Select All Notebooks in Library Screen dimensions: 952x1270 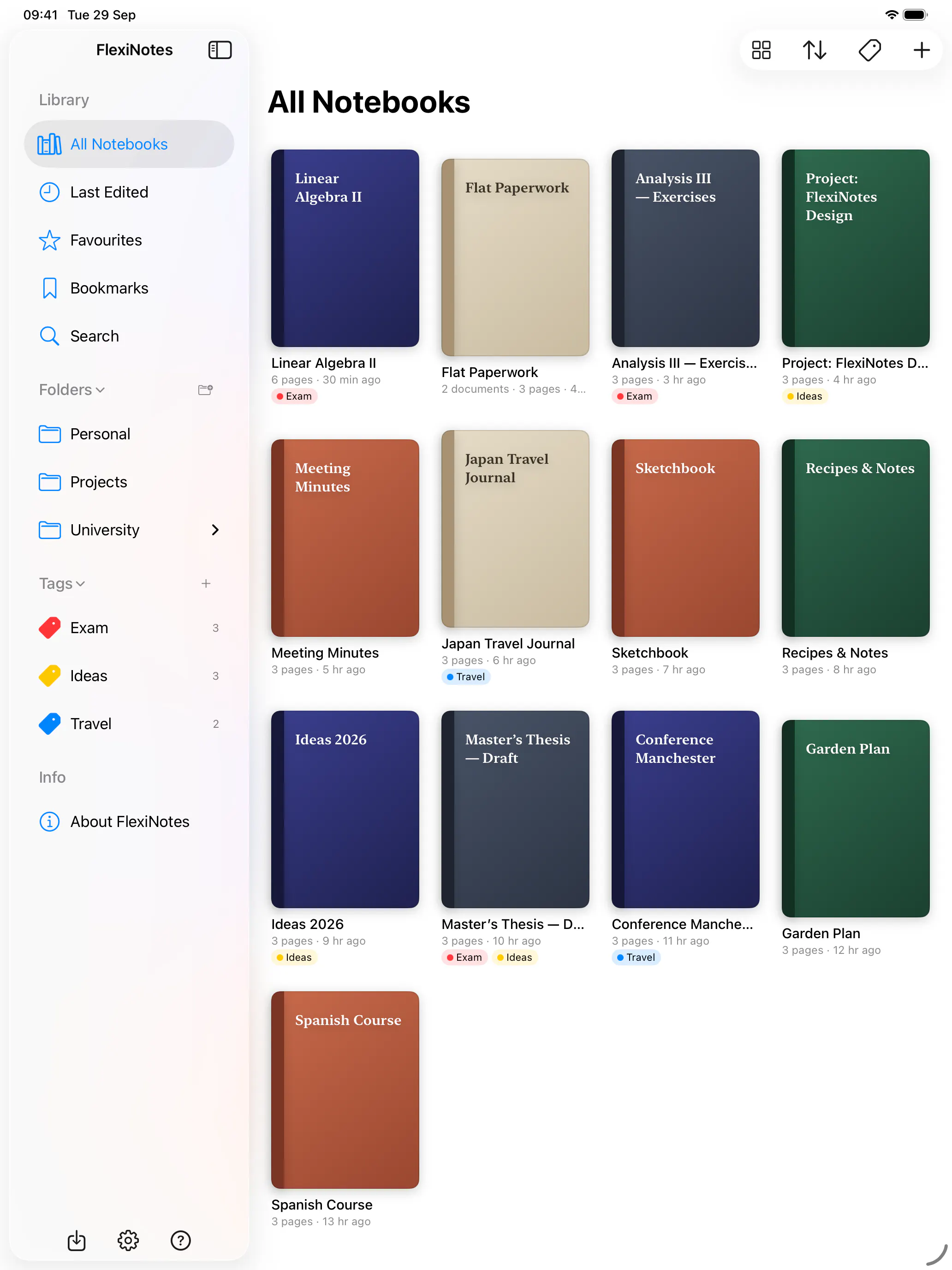pos(129,144)
